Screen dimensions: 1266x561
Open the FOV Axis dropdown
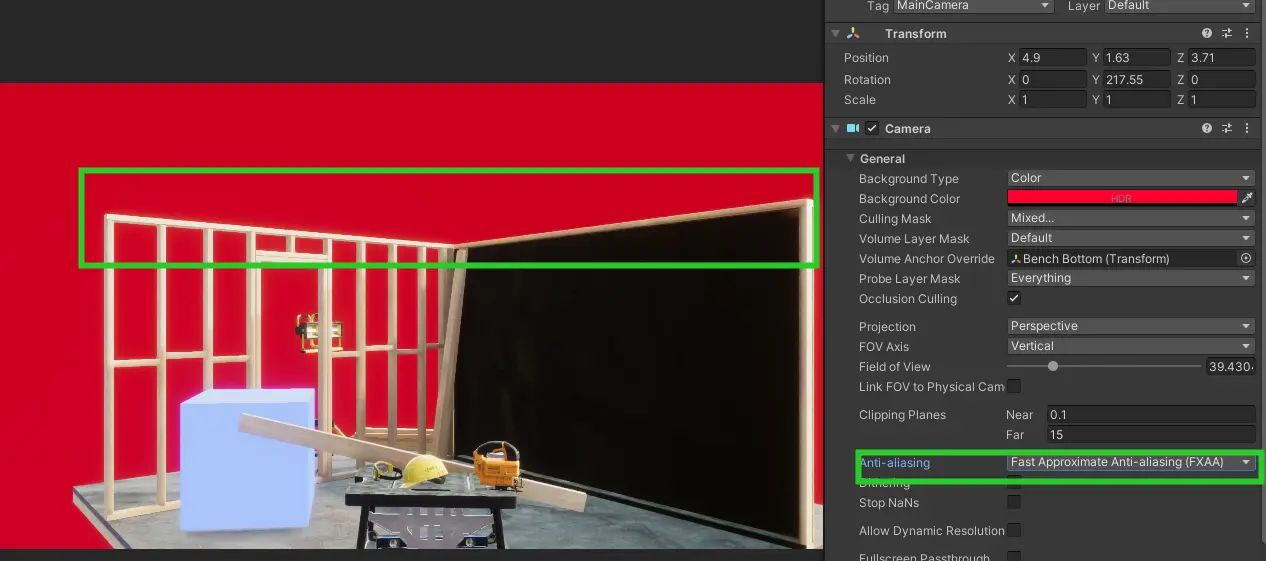1130,346
